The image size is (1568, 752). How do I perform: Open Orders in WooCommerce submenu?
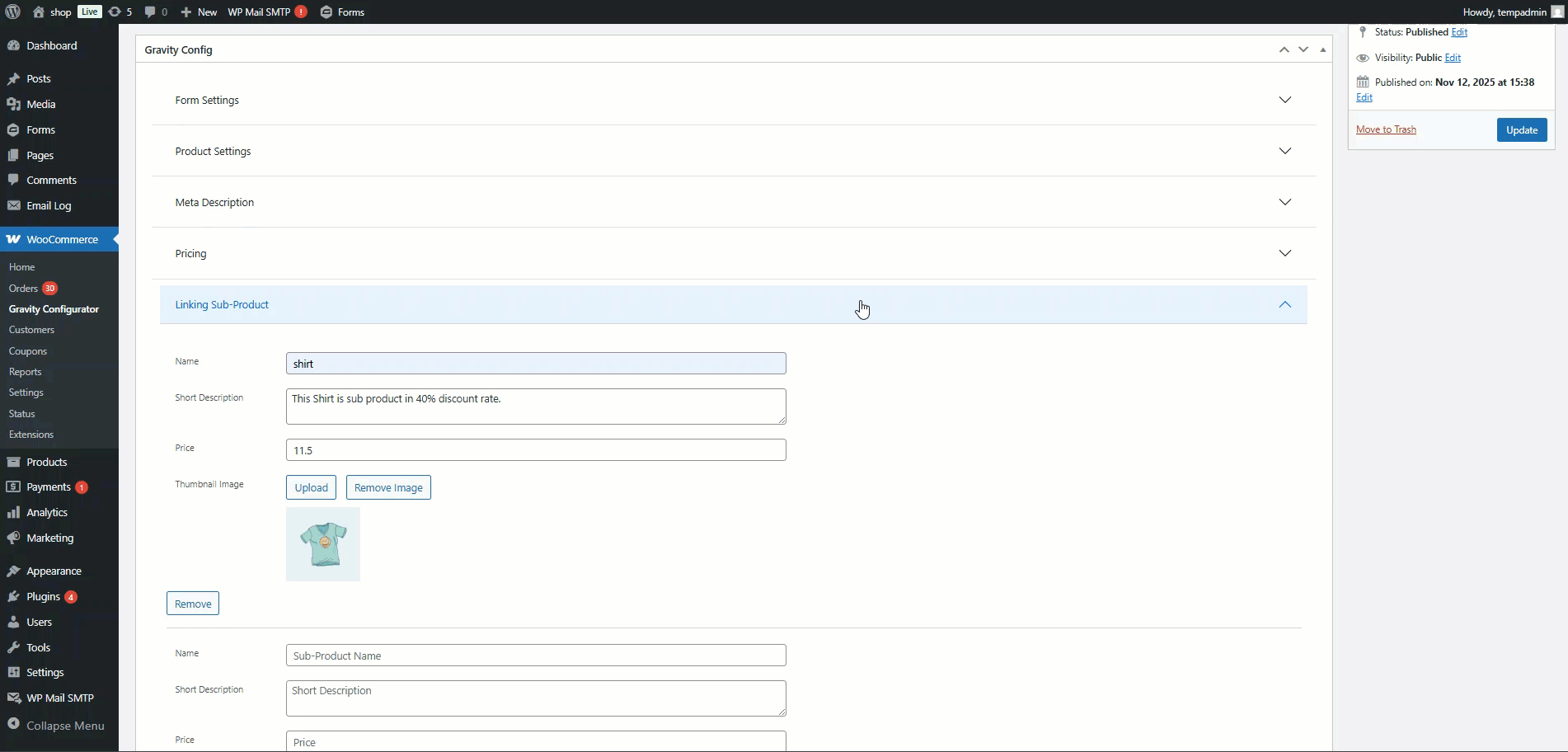(x=23, y=289)
